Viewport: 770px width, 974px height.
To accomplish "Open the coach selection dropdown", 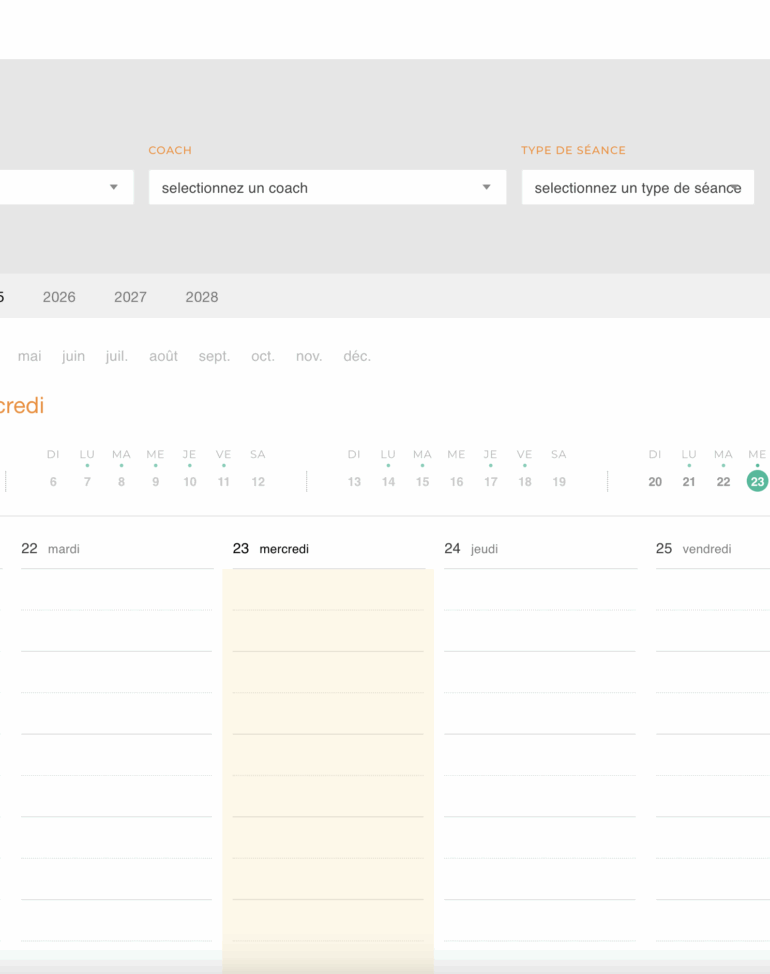I will coord(327,188).
